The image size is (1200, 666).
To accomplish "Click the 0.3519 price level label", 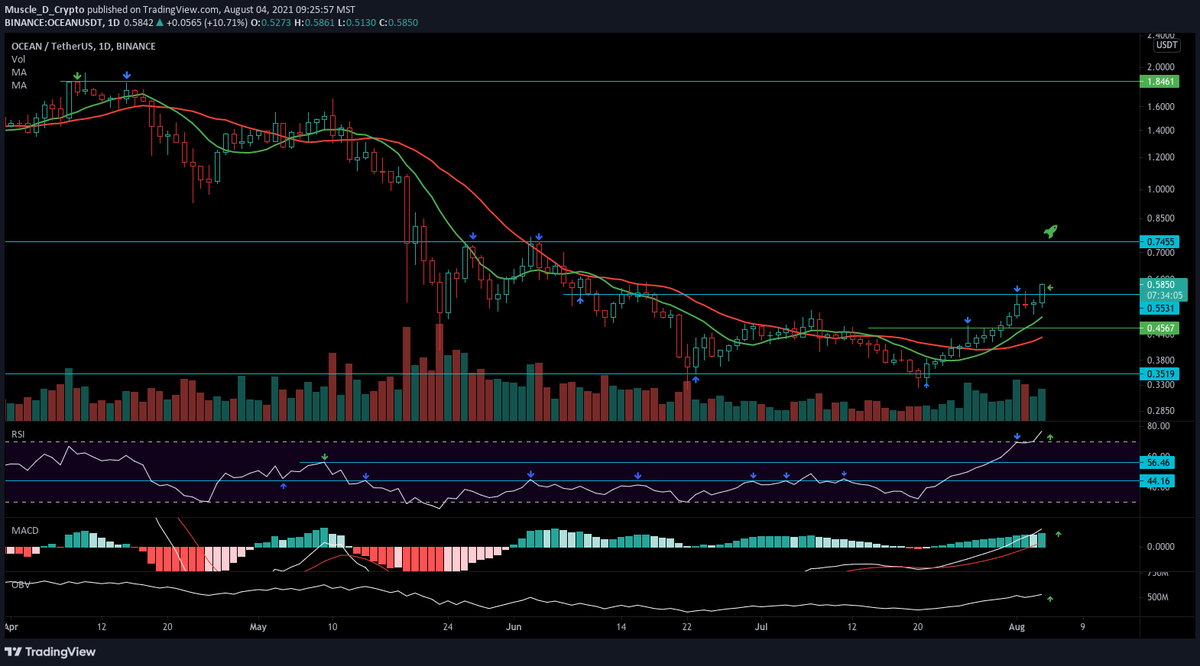I will tap(1159, 374).
